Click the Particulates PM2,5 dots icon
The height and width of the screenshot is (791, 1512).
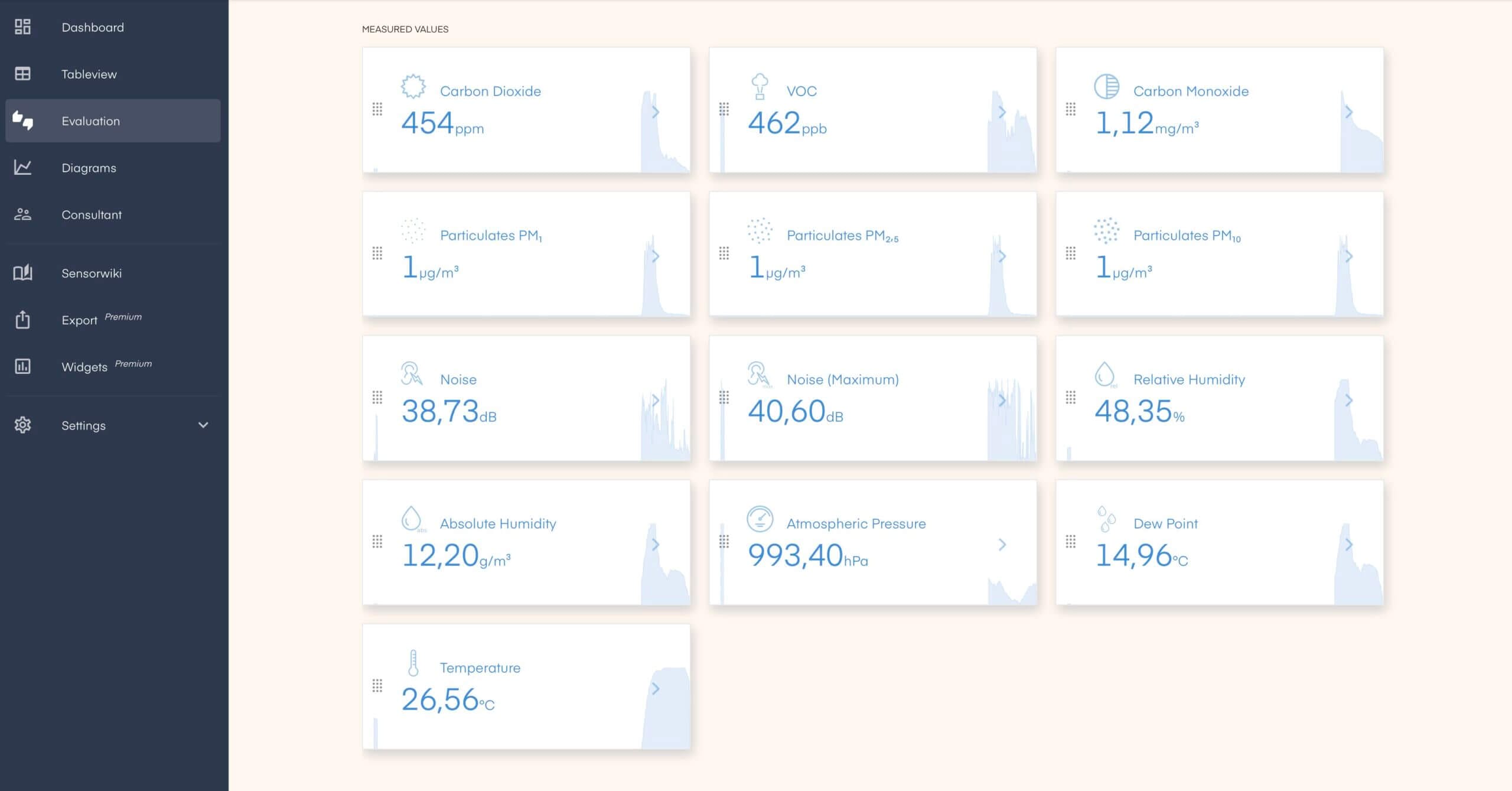tap(760, 230)
